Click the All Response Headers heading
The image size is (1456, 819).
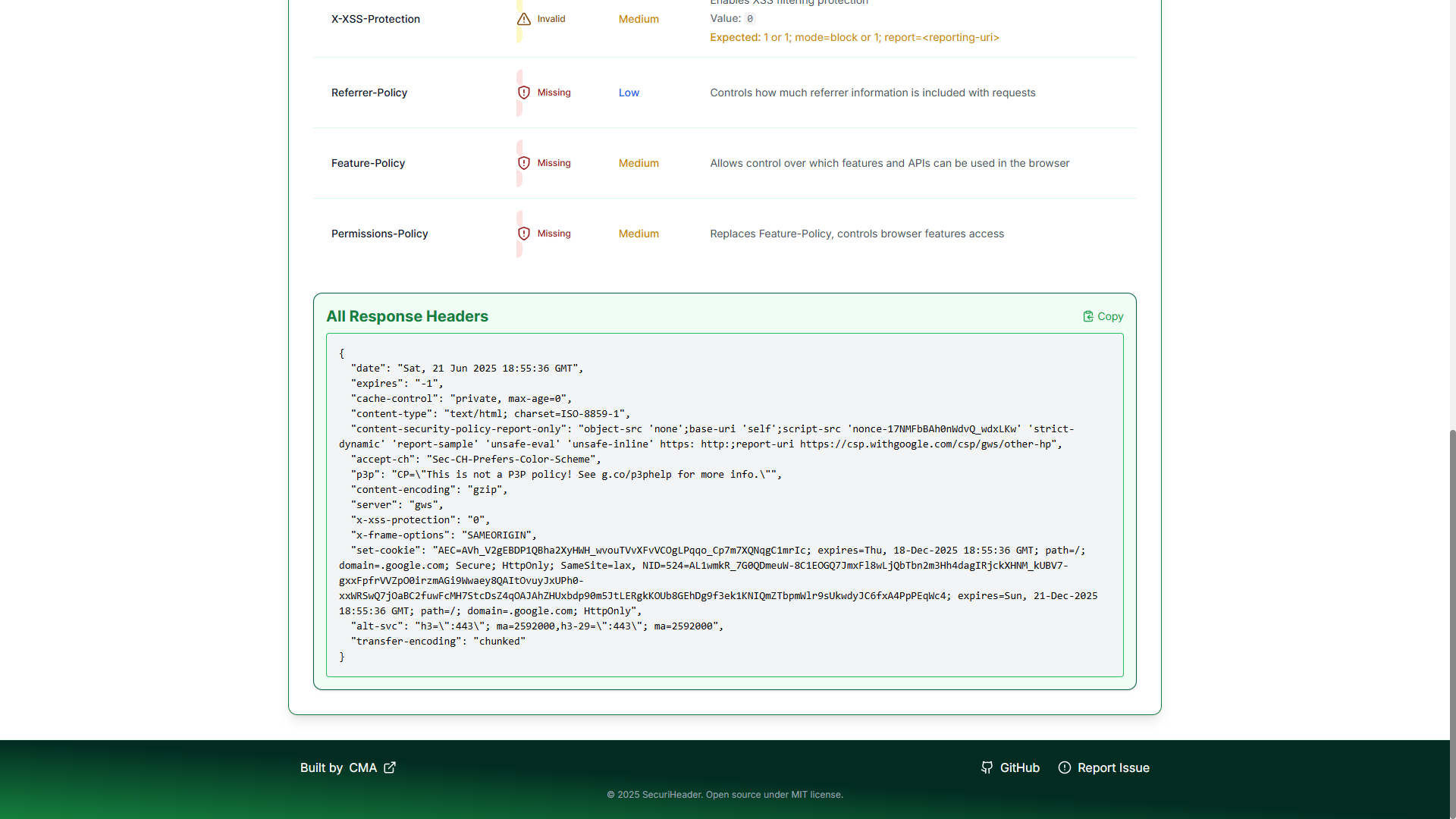click(407, 316)
